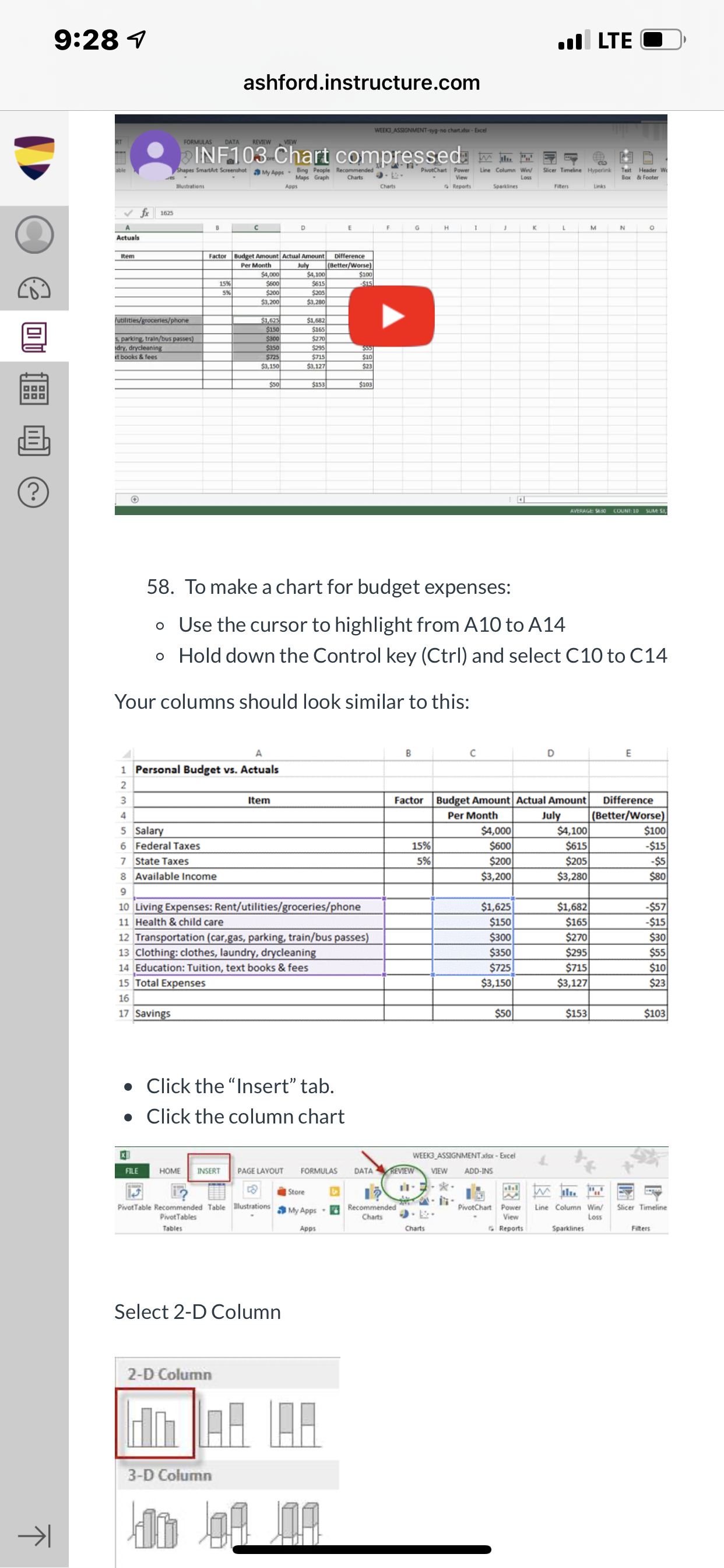Click the video channel avatar icon
Screen dimensions: 724x1568
point(155,155)
